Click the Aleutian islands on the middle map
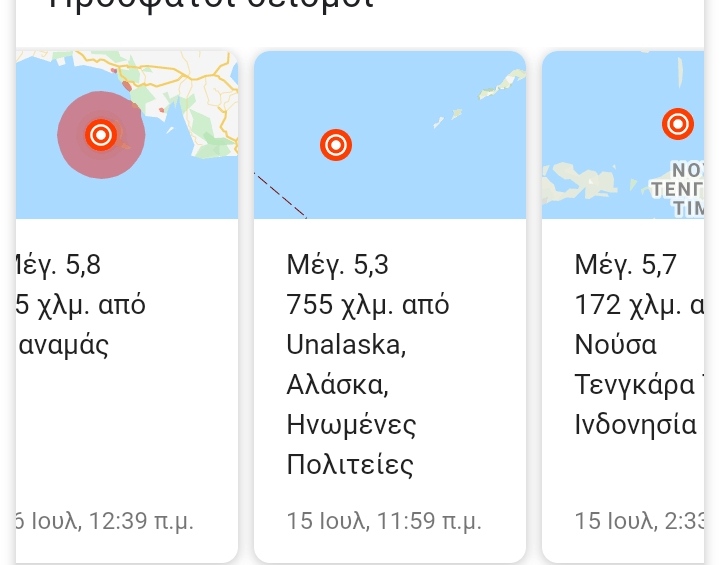This screenshot has height=565, width=720. 480,96
